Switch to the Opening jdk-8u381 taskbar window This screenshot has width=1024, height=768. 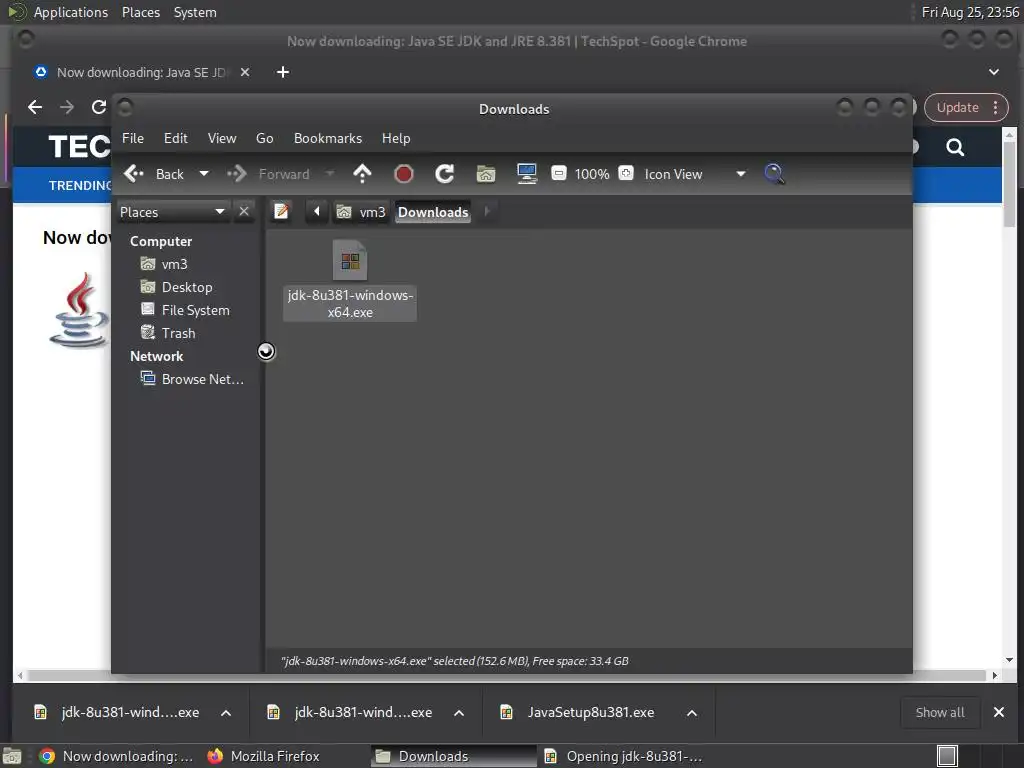(x=624, y=756)
